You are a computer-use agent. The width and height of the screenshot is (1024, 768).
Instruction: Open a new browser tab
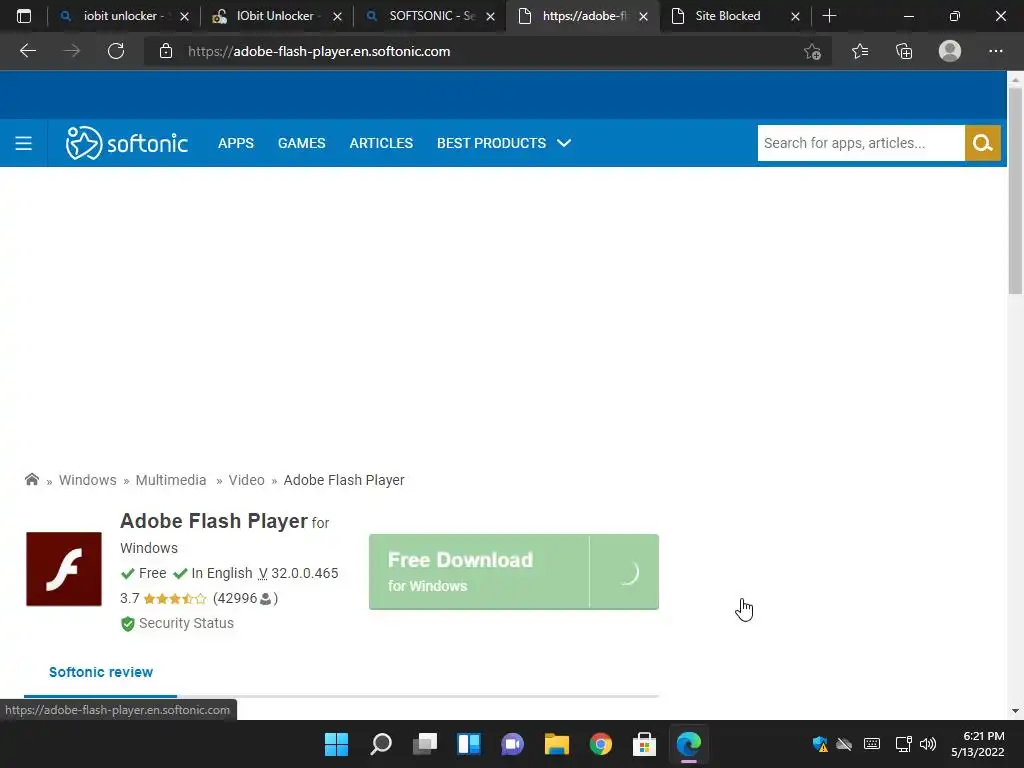[829, 16]
